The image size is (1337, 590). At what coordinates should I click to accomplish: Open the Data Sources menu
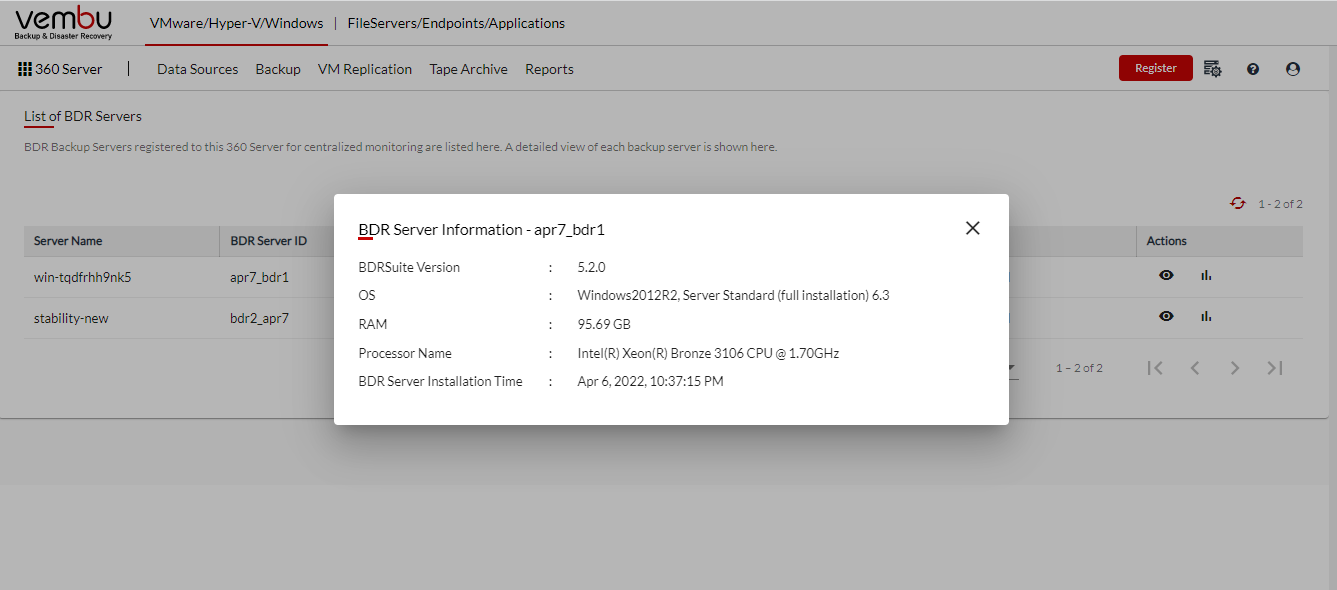click(198, 69)
